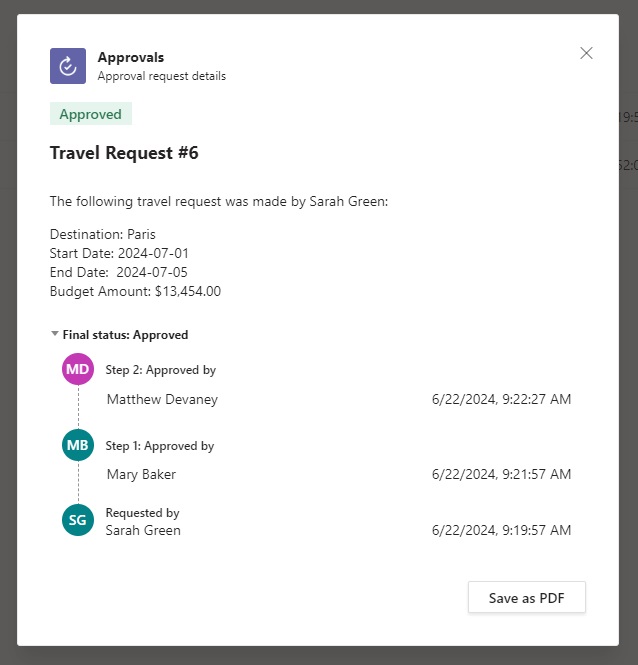Click the Approvals heading text

click(x=131, y=57)
